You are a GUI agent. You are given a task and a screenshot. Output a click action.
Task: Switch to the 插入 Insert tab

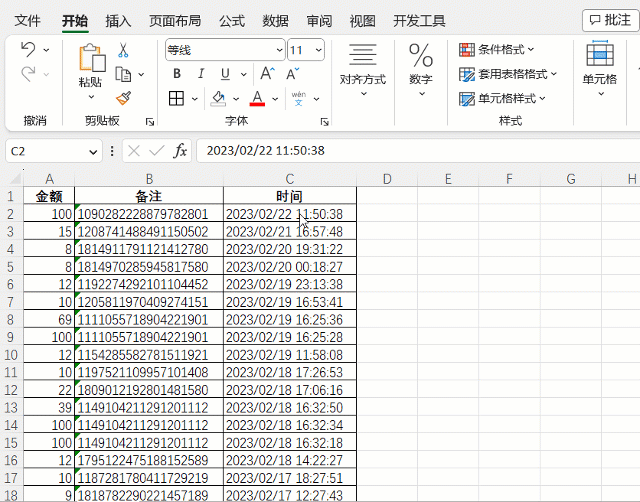coord(118,20)
